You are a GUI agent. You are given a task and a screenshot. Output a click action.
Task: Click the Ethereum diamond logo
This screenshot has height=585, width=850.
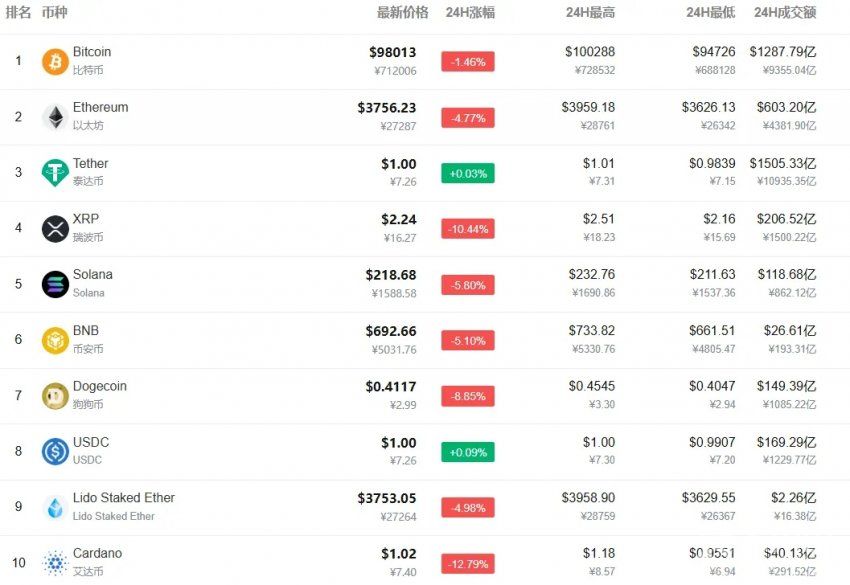point(55,117)
